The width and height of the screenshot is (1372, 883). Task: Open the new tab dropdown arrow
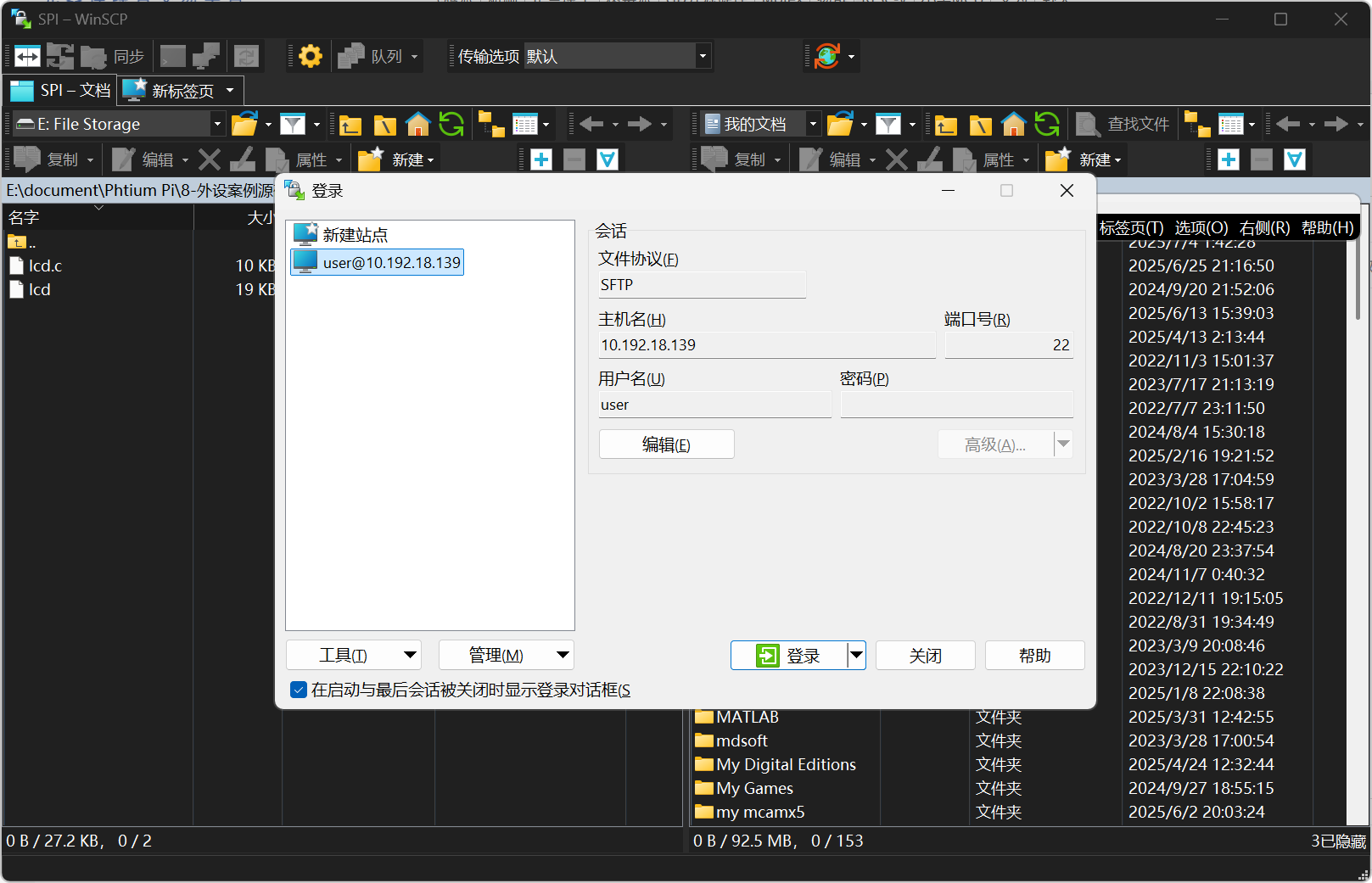[x=230, y=90]
